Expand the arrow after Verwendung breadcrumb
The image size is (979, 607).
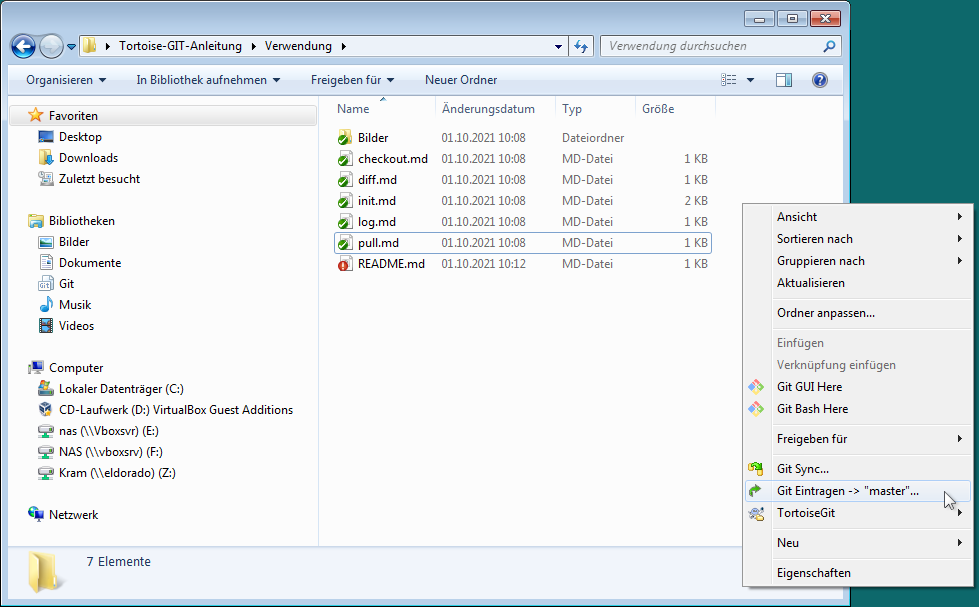[343, 46]
